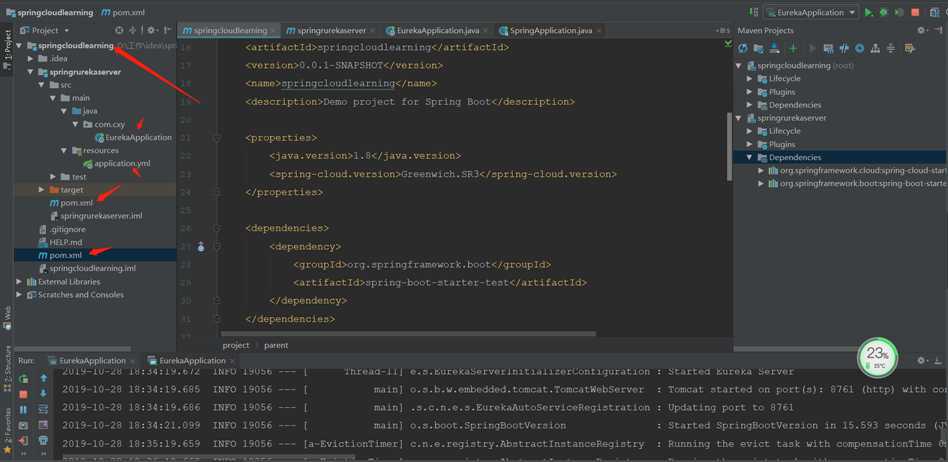The height and width of the screenshot is (462, 948).
Task: Expand the target folder
Action: coord(42,190)
